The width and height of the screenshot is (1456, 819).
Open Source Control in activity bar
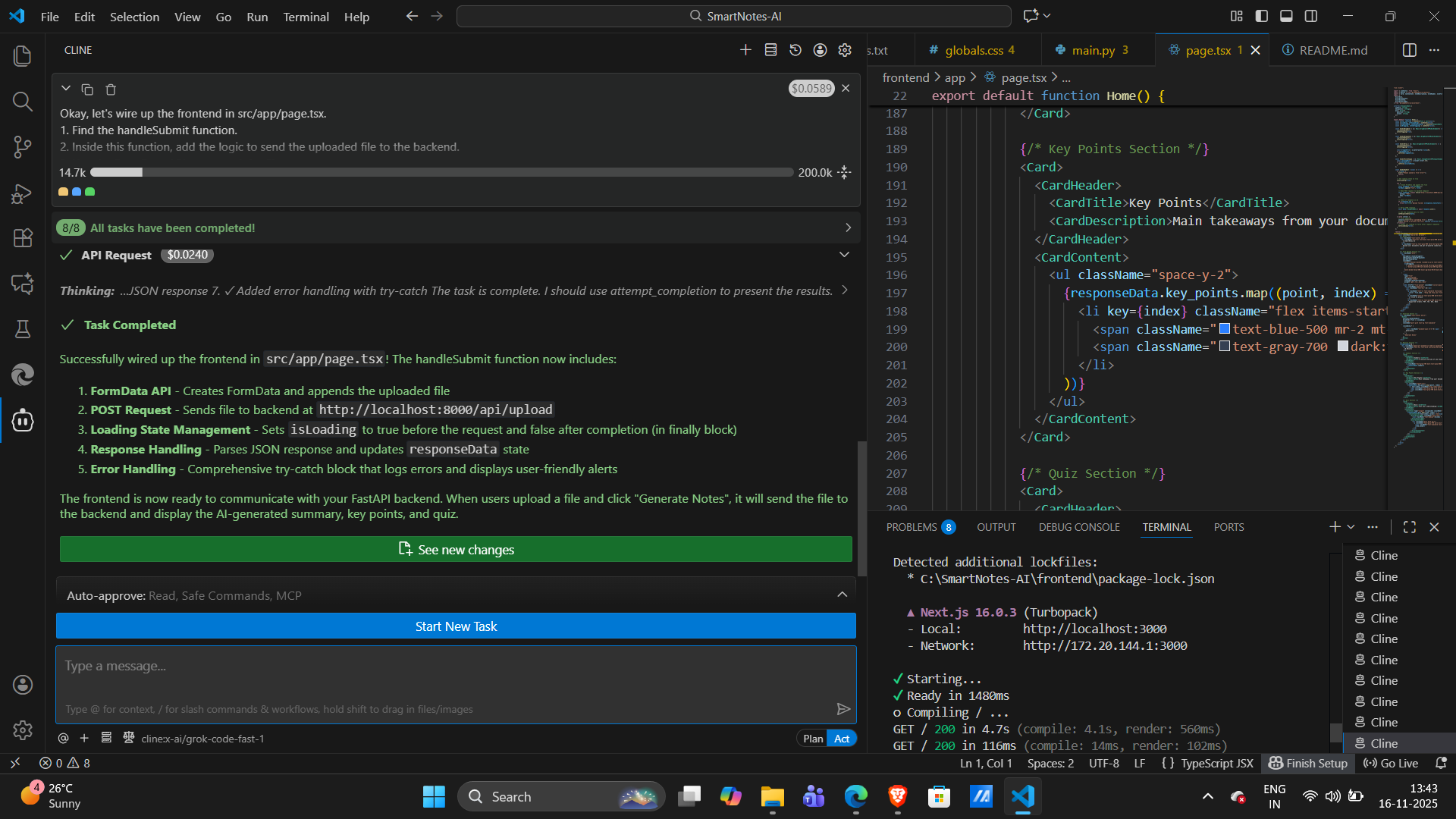pos(23,147)
